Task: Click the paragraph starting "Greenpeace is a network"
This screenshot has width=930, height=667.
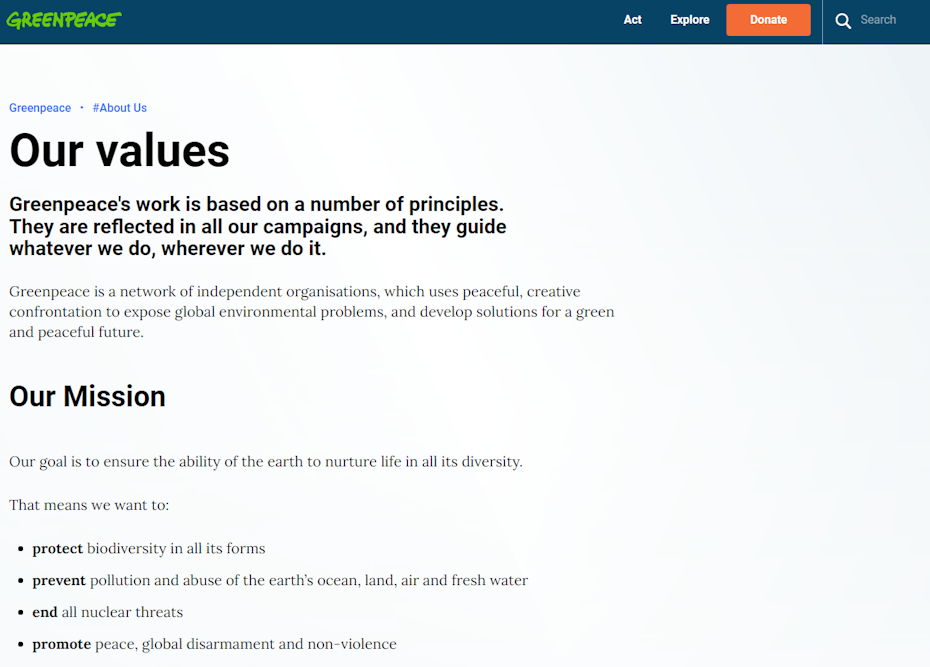Action: (x=311, y=312)
